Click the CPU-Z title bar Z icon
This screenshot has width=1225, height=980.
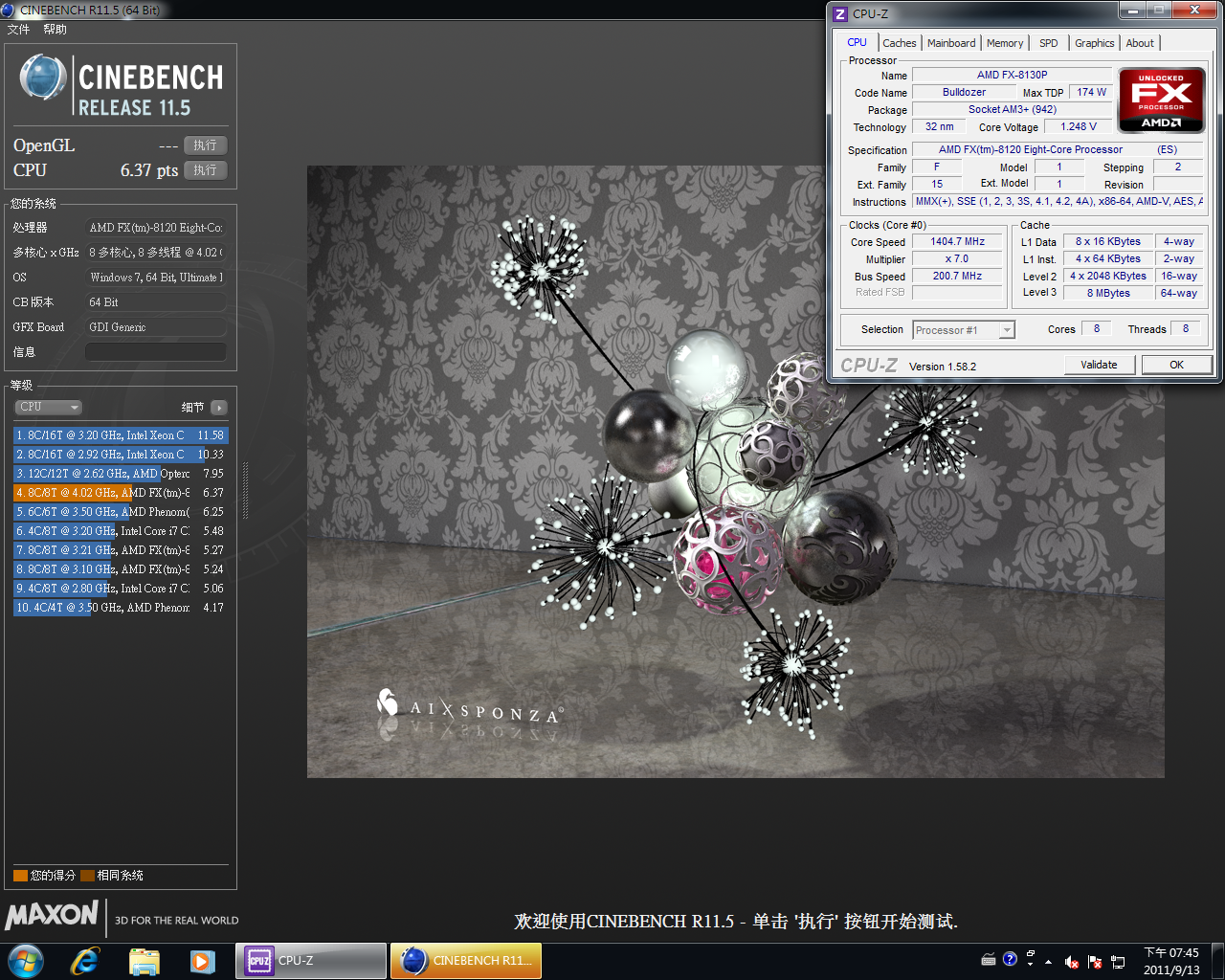click(840, 13)
